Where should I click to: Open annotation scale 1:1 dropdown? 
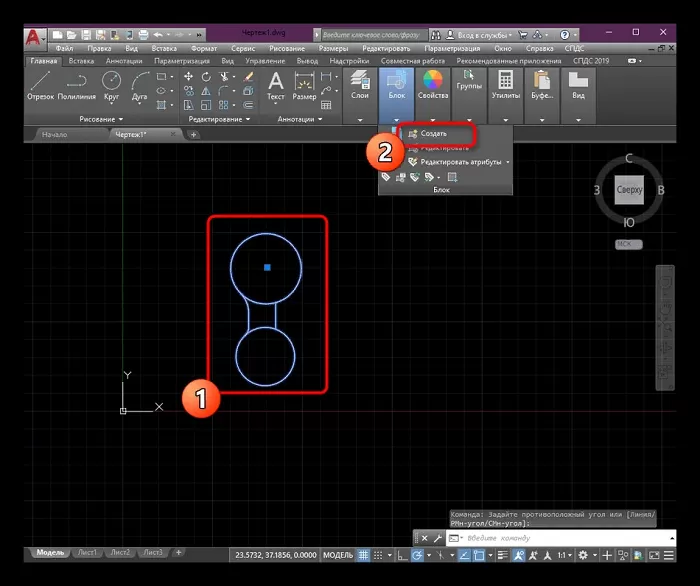point(565,555)
